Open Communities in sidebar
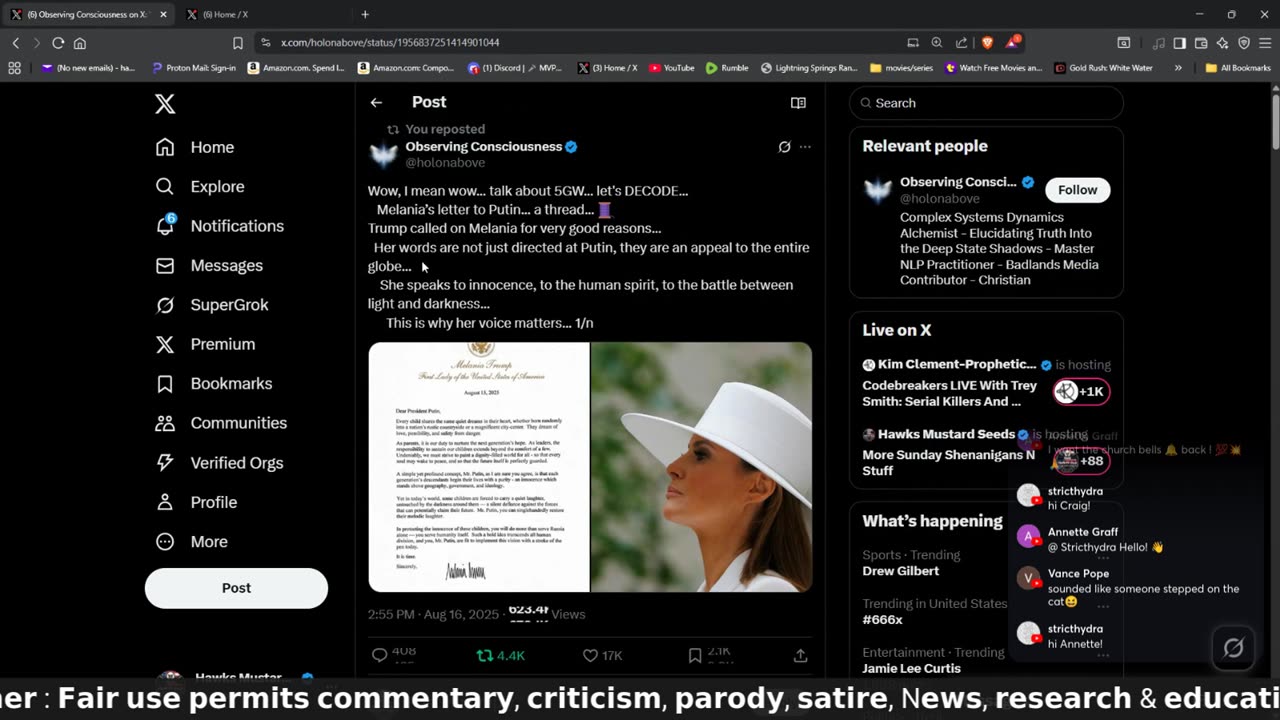The height and width of the screenshot is (720, 1280). click(221, 423)
